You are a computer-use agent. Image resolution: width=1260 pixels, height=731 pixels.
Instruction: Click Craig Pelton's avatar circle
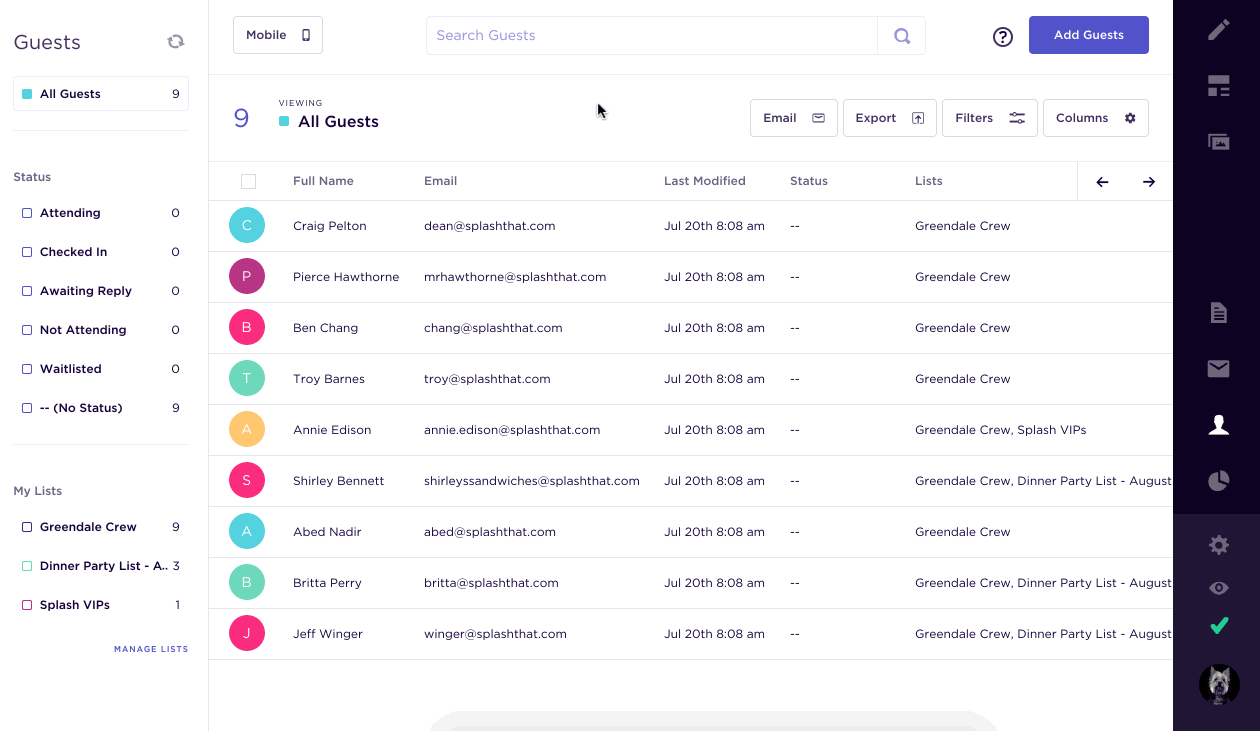[247, 226]
